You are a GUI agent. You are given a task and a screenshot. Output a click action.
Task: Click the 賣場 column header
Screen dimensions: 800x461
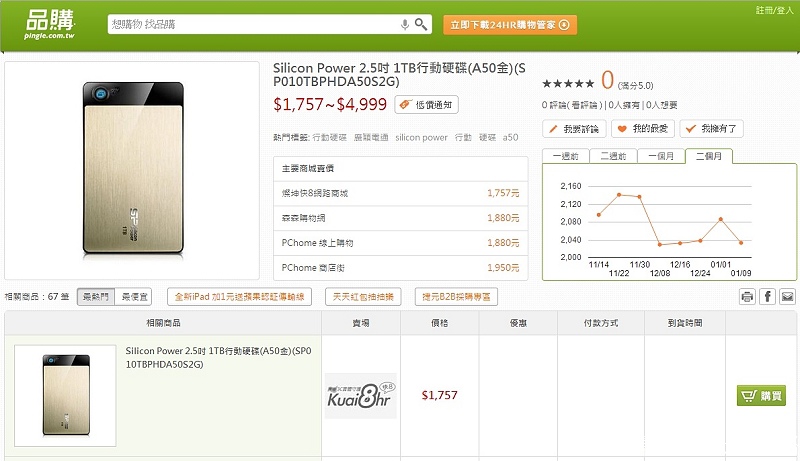coord(361,323)
